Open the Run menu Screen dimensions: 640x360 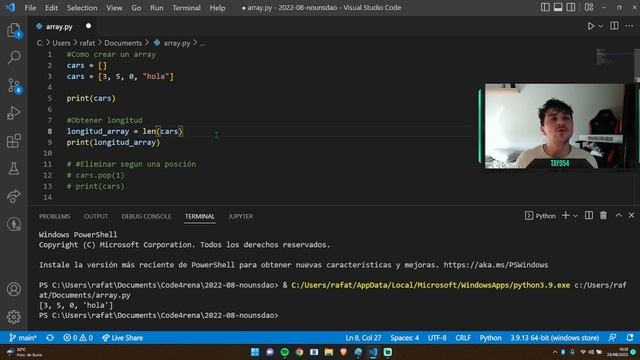click(156, 8)
